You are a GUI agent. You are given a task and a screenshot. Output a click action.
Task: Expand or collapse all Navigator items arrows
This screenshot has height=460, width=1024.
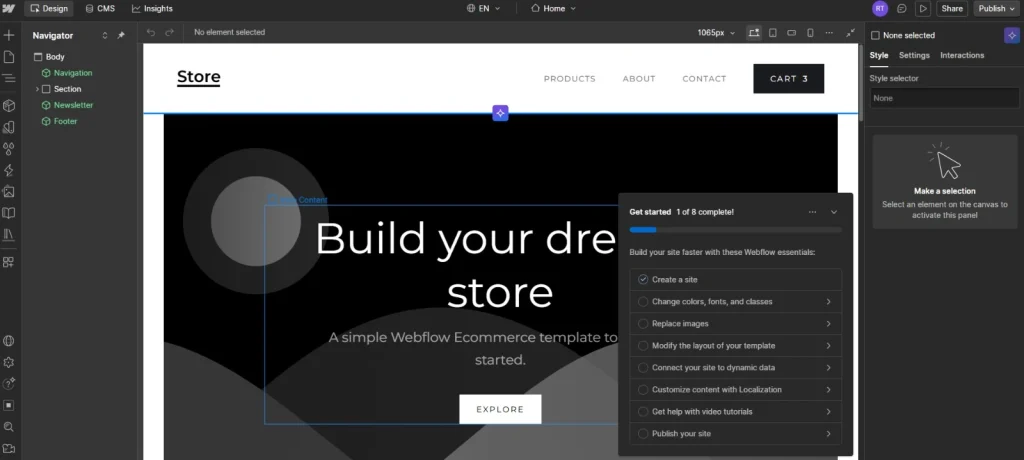(x=104, y=35)
